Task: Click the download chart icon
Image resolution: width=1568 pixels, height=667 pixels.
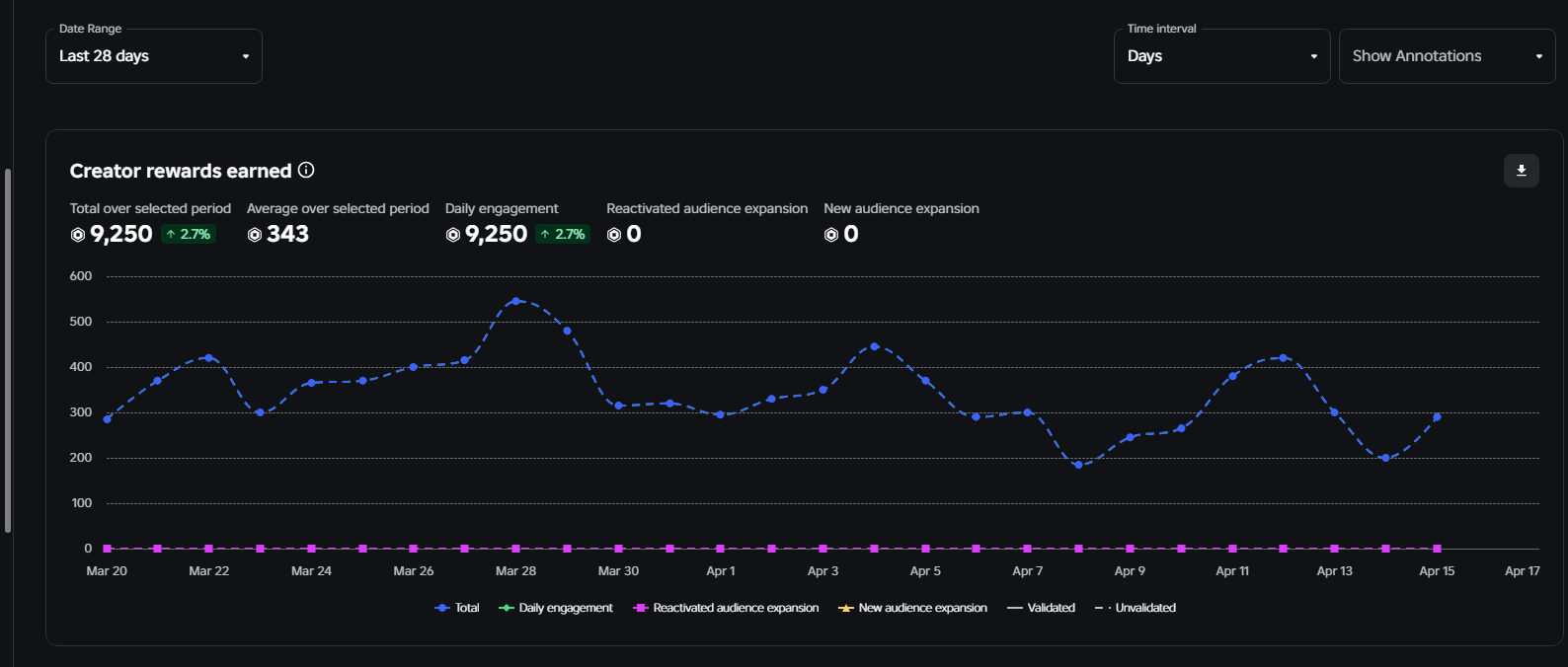Action: point(1521,171)
